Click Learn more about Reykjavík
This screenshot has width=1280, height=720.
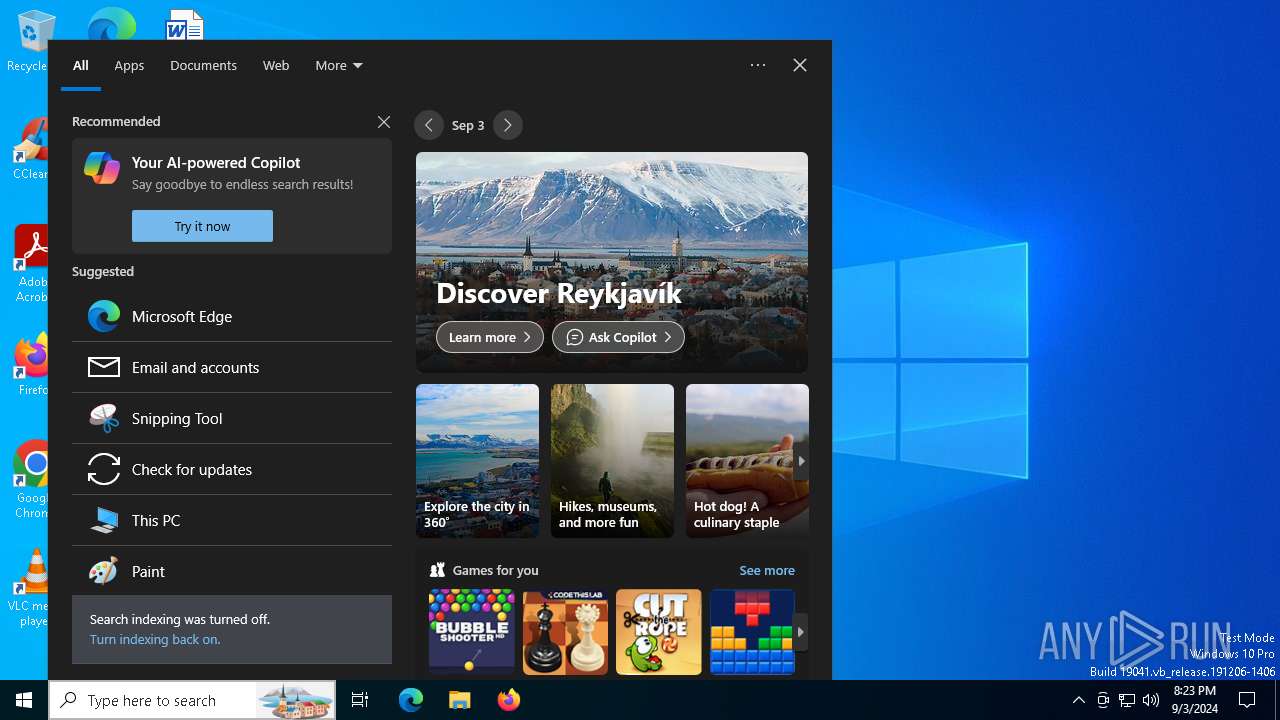tap(490, 337)
